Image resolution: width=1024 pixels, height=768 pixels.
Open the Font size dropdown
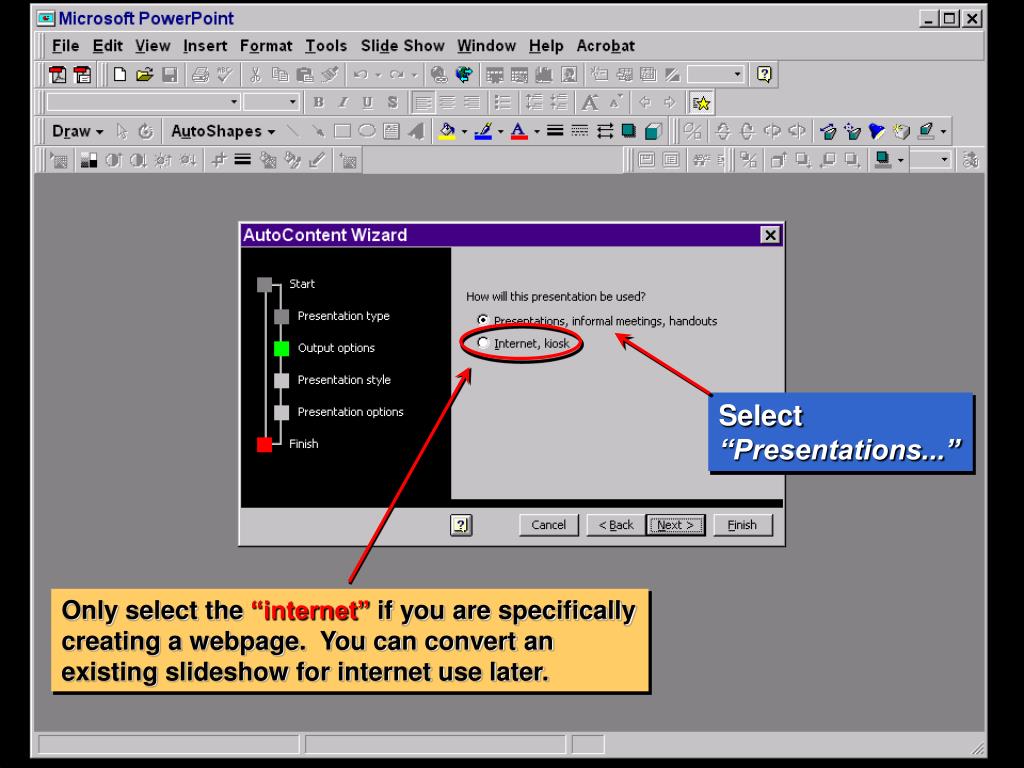click(x=292, y=103)
